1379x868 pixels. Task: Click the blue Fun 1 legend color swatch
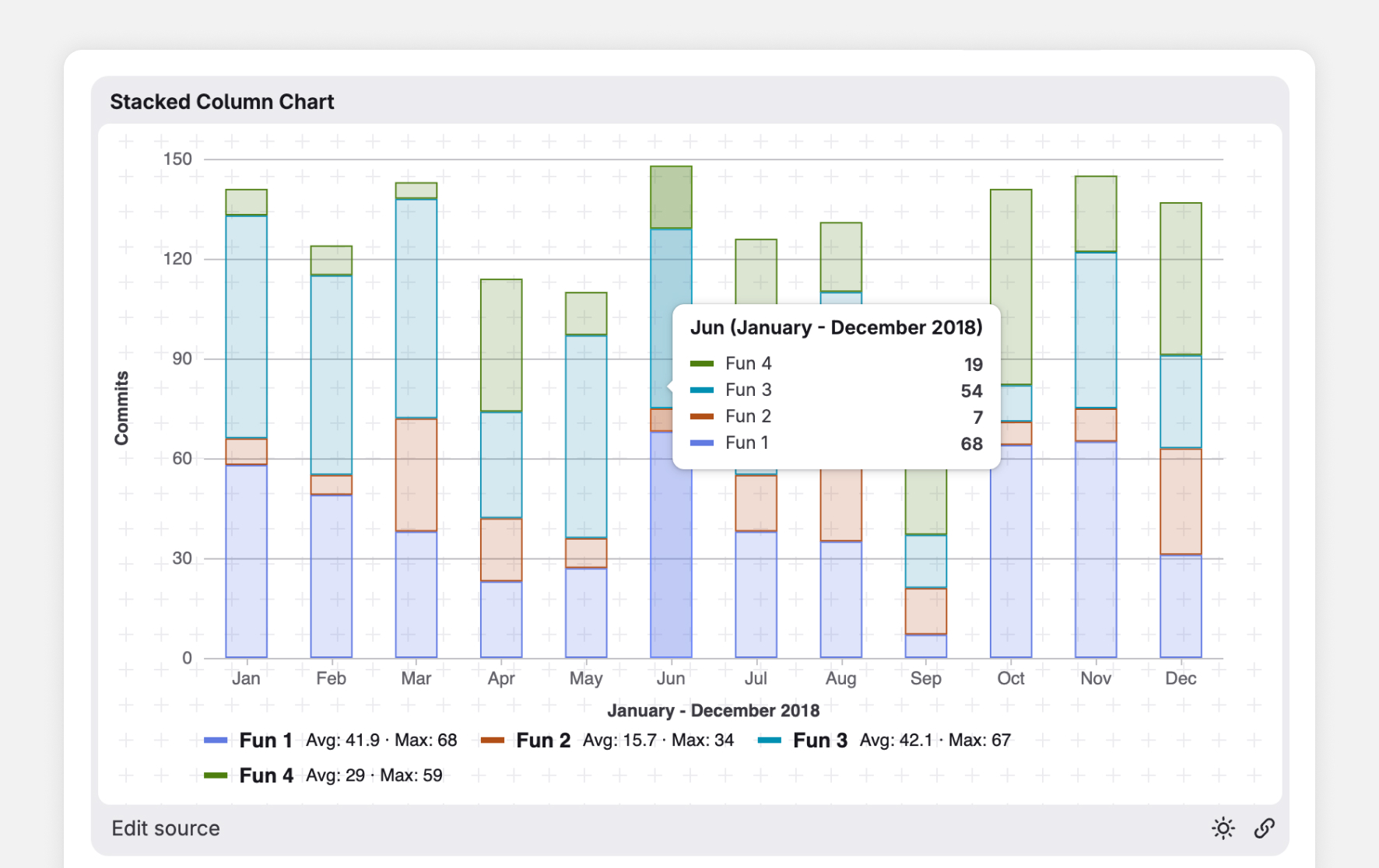click(x=216, y=740)
